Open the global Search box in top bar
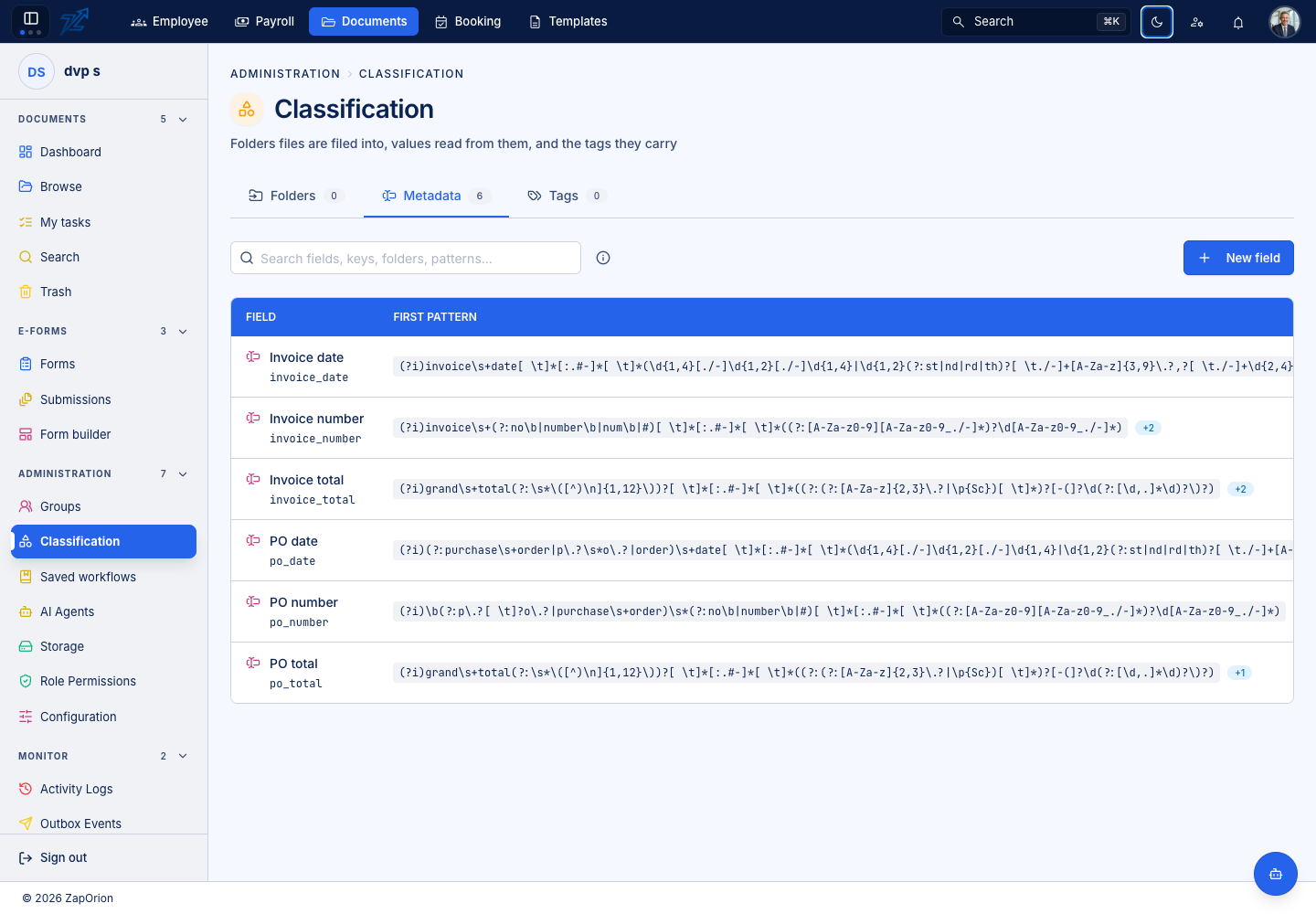This screenshot has width=1316, height=914. pyautogui.click(x=1035, y=22)
